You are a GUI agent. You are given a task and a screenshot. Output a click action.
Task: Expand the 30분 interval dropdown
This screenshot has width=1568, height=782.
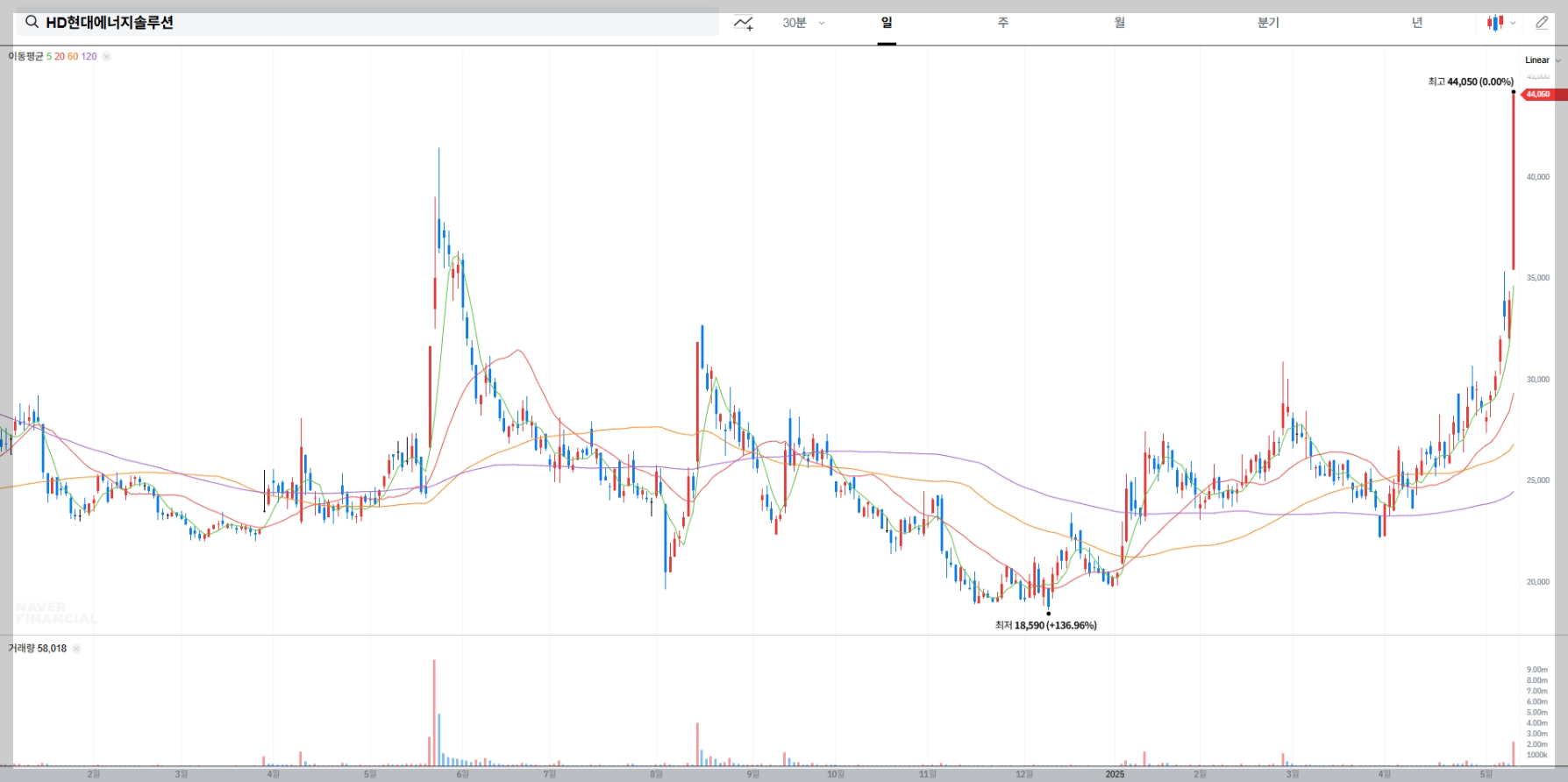click(x=803, y=23)
